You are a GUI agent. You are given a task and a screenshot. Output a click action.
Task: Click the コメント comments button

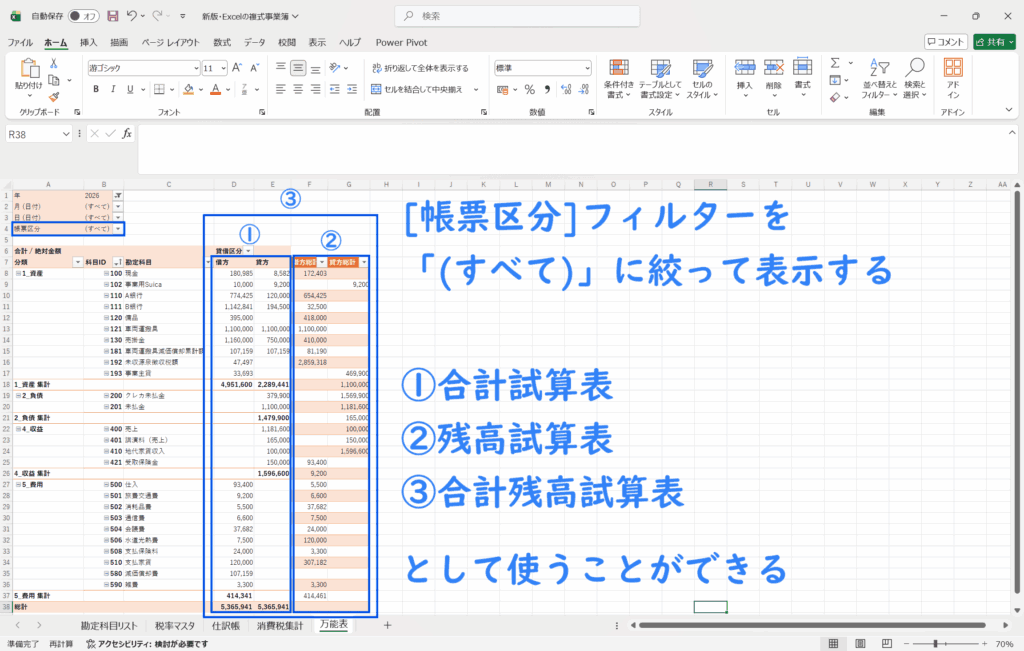tap(945, 42)
